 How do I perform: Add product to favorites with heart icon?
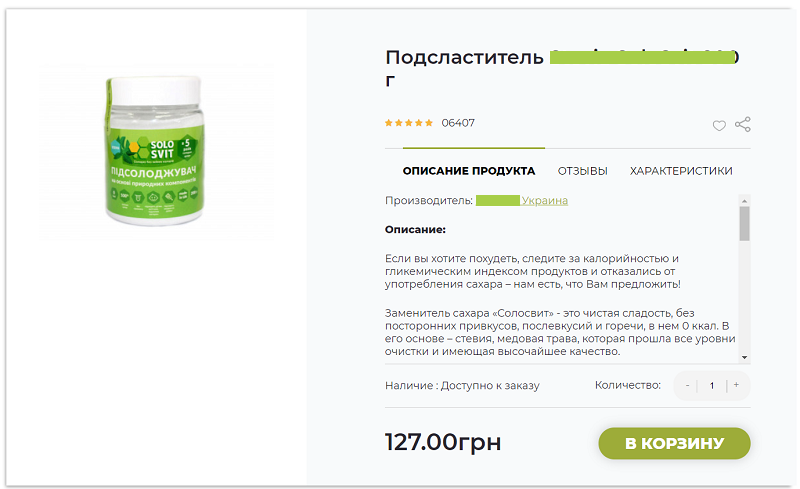click(x=719, y=126)
